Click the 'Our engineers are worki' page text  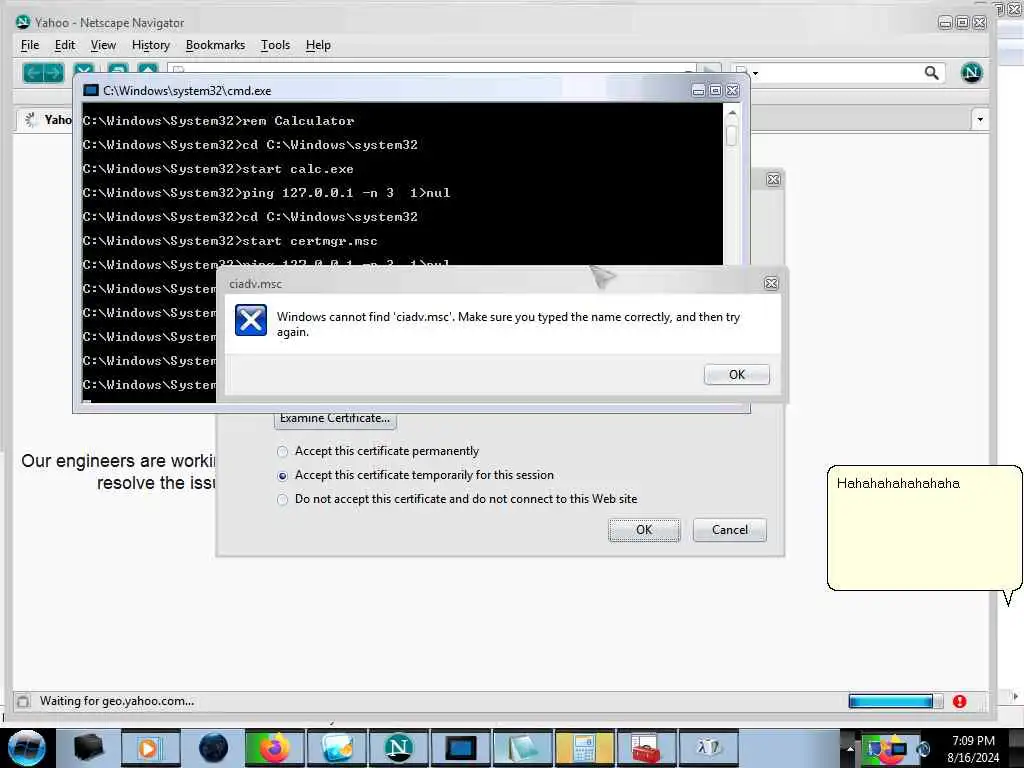pos(118,461)
